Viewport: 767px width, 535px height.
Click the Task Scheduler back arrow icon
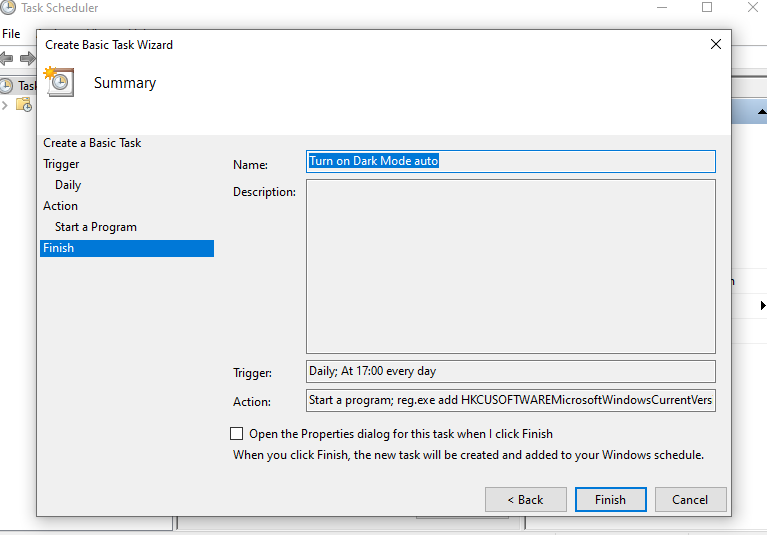pos(6,59)
